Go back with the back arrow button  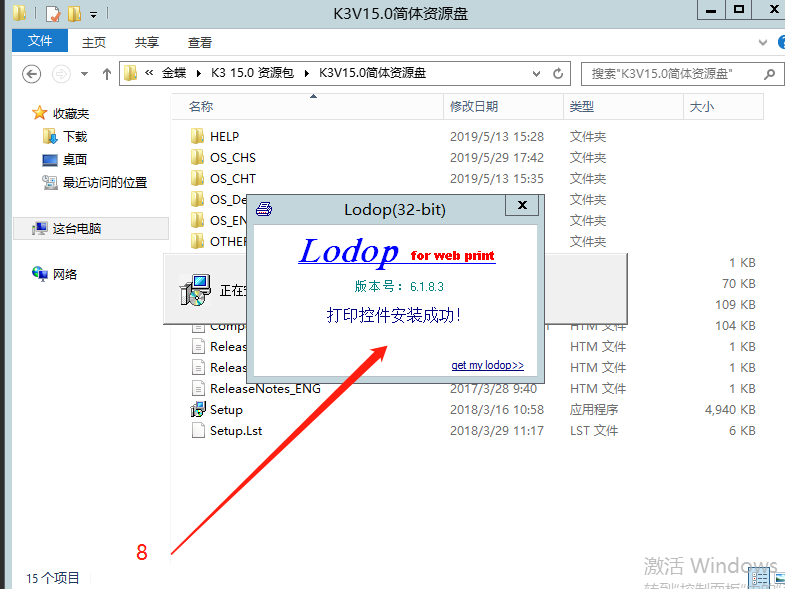(32, 74)
